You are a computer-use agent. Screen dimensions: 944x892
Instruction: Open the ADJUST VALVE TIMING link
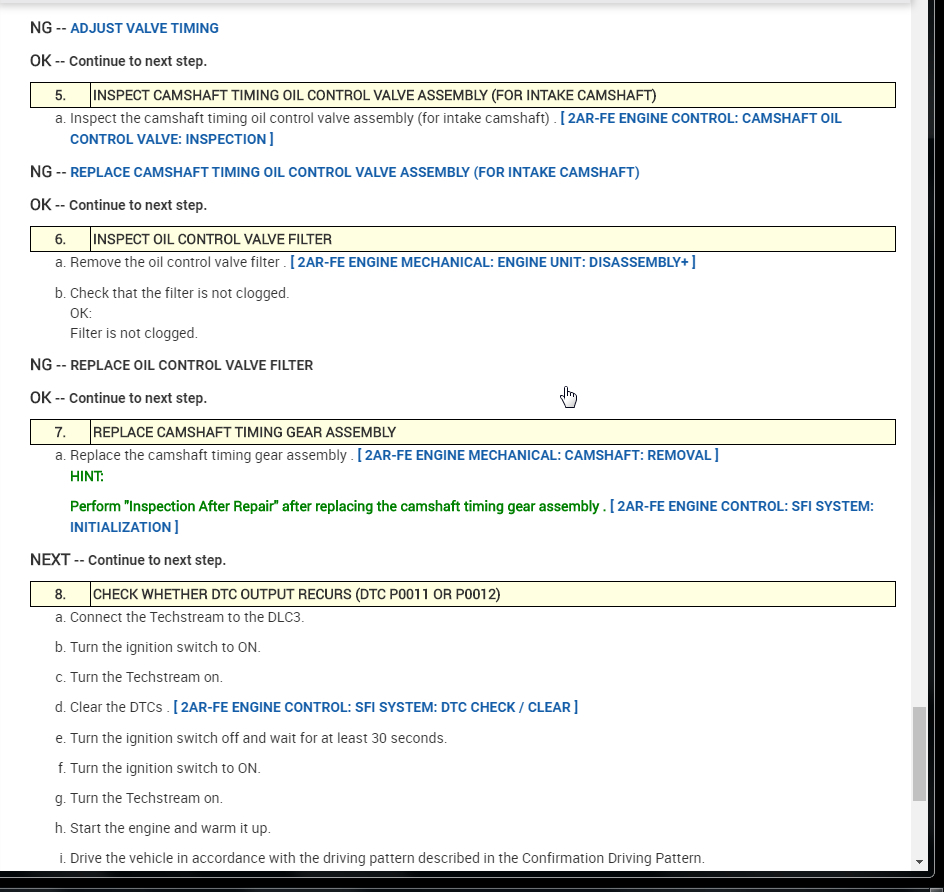[144, 29]
